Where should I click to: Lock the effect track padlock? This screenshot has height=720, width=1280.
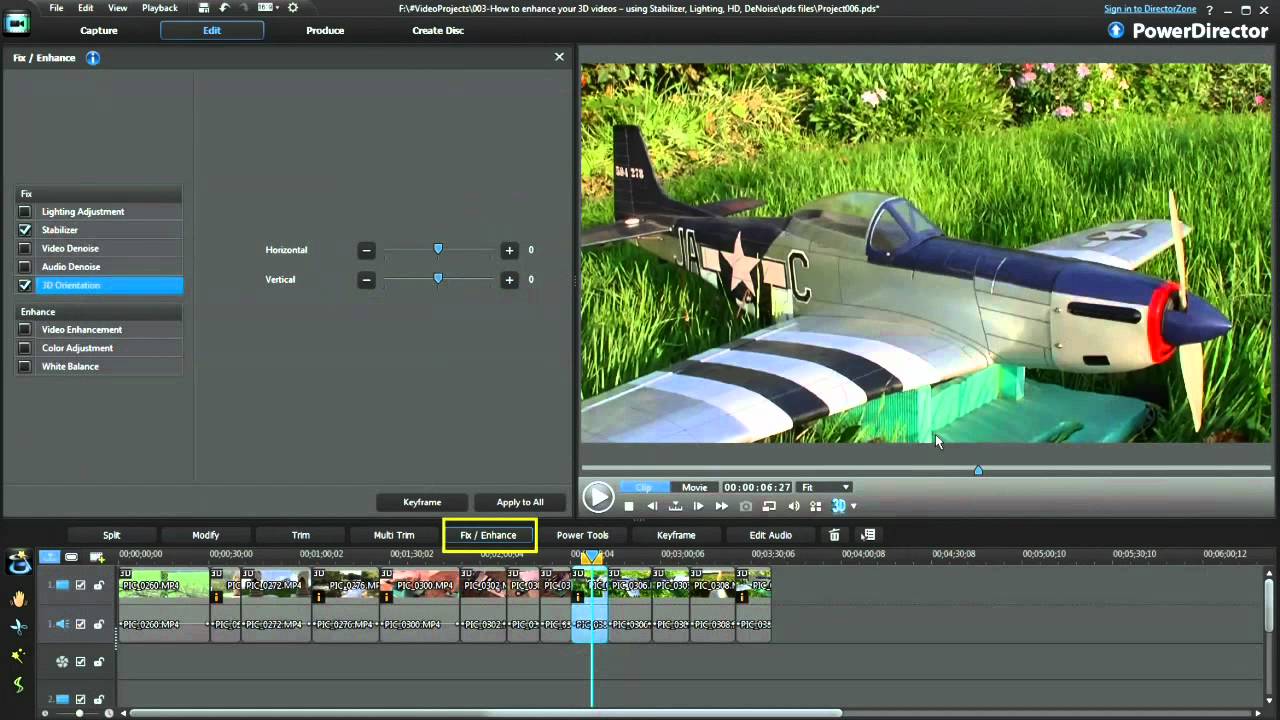click(x=98, y=661)
